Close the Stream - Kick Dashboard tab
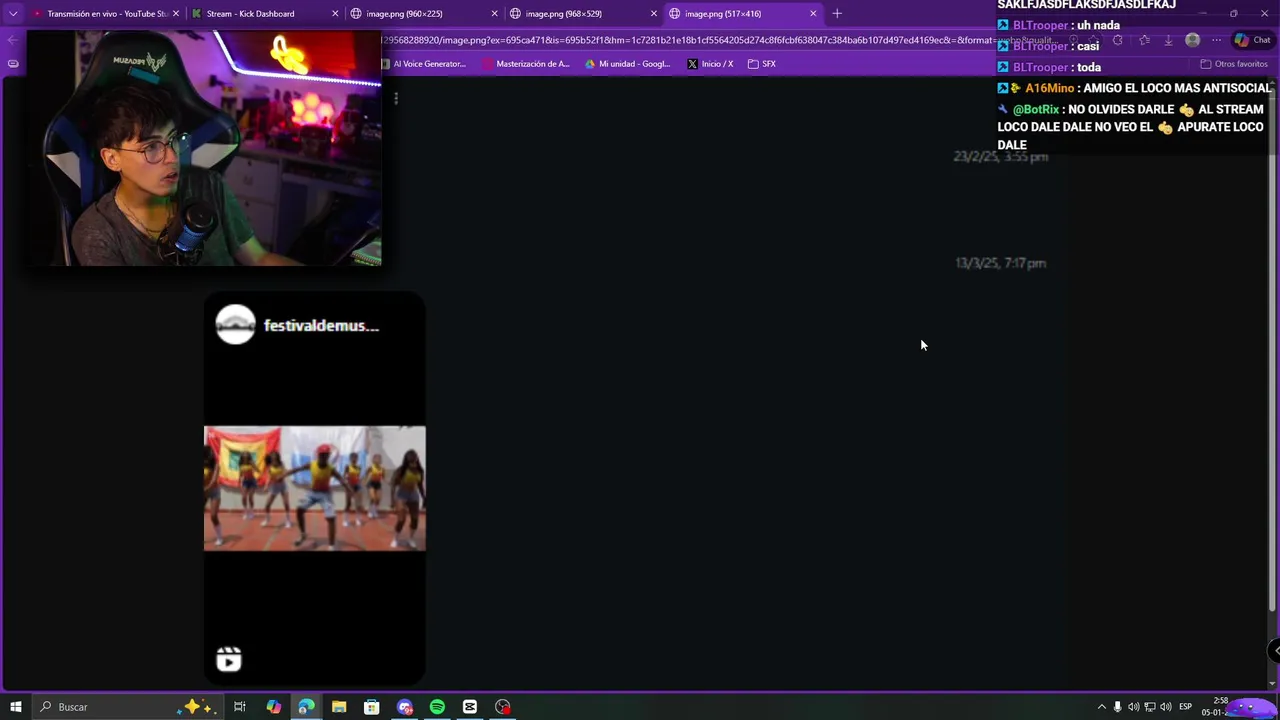Viewport: 1280px width, 720px height. [x=335, y=14]
